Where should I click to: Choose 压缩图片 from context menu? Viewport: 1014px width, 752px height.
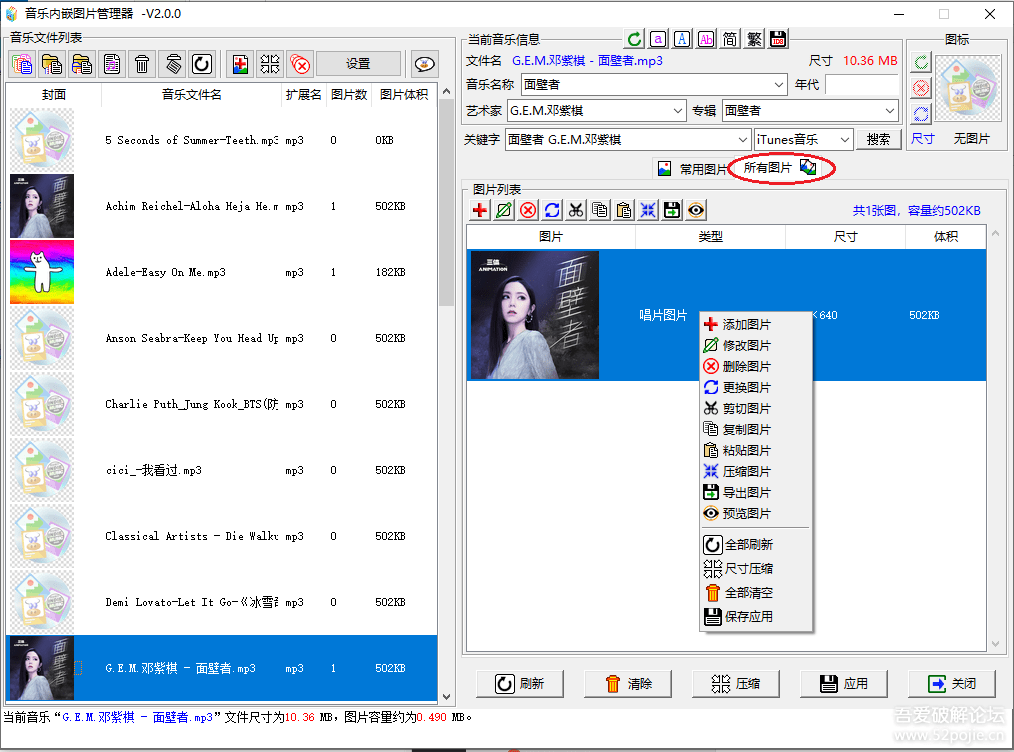click(x=755, y=471)
